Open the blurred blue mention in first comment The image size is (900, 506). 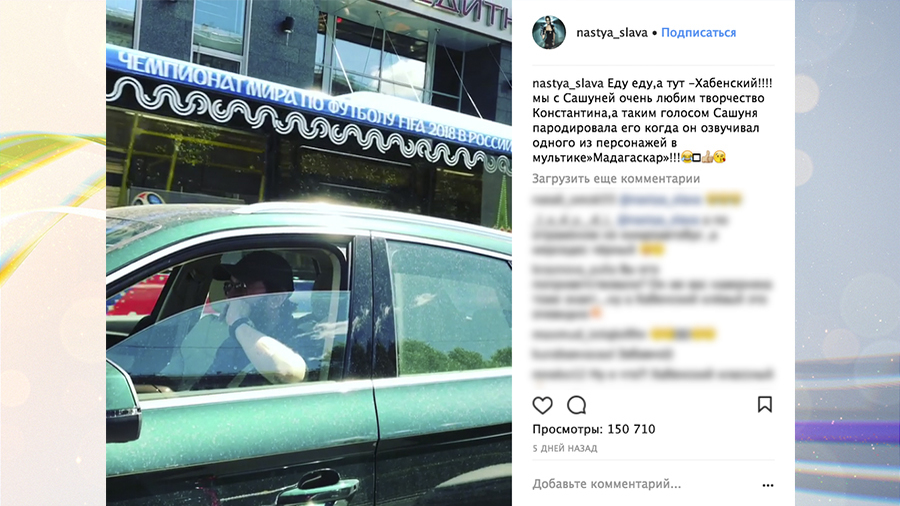click(x=660, y=200)
